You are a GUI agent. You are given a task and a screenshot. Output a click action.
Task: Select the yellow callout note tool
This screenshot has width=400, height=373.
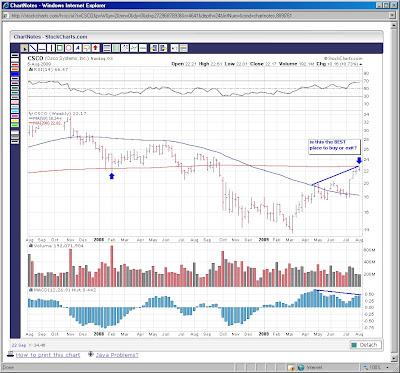coord(87,48)
